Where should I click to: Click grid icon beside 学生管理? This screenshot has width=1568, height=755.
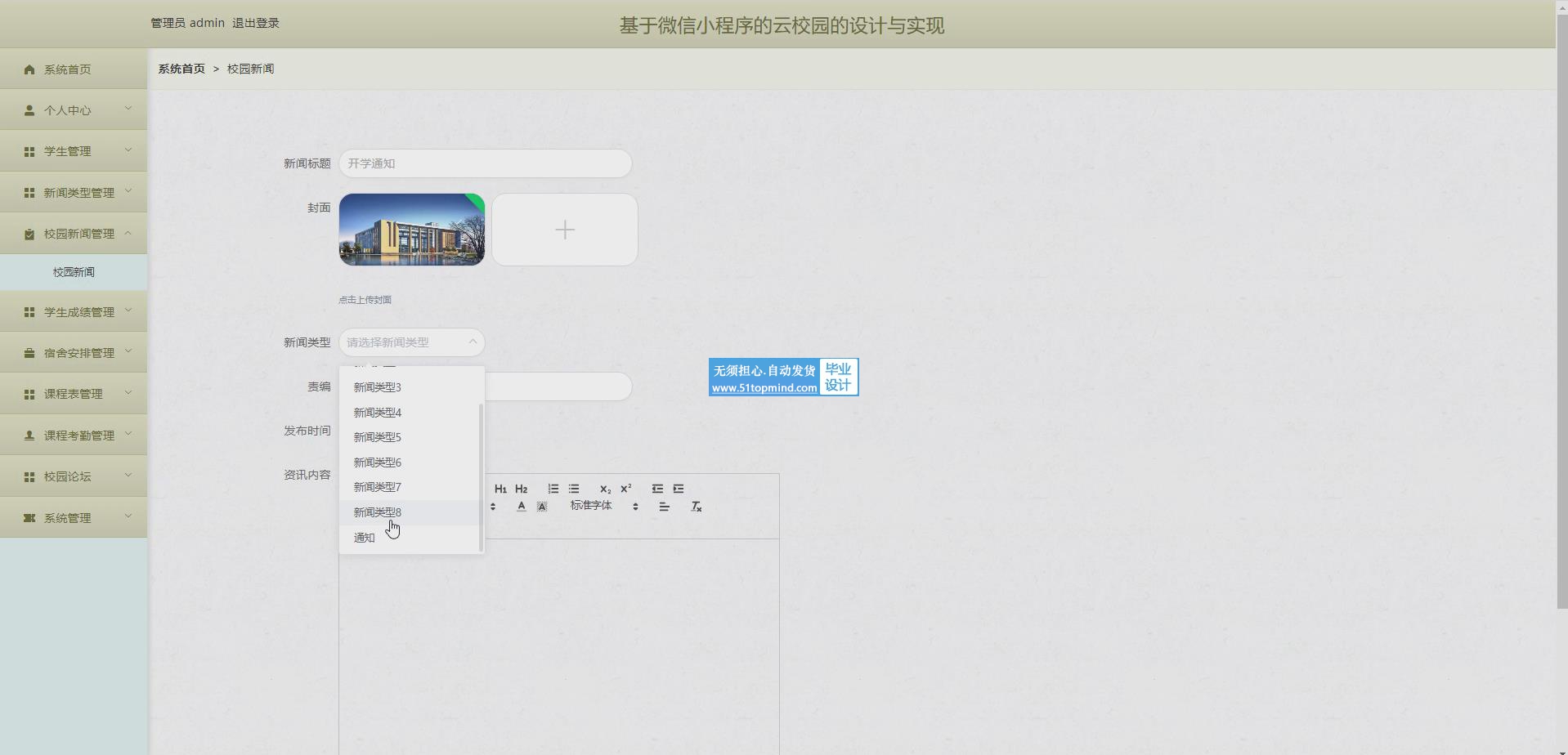coord(29,151)
